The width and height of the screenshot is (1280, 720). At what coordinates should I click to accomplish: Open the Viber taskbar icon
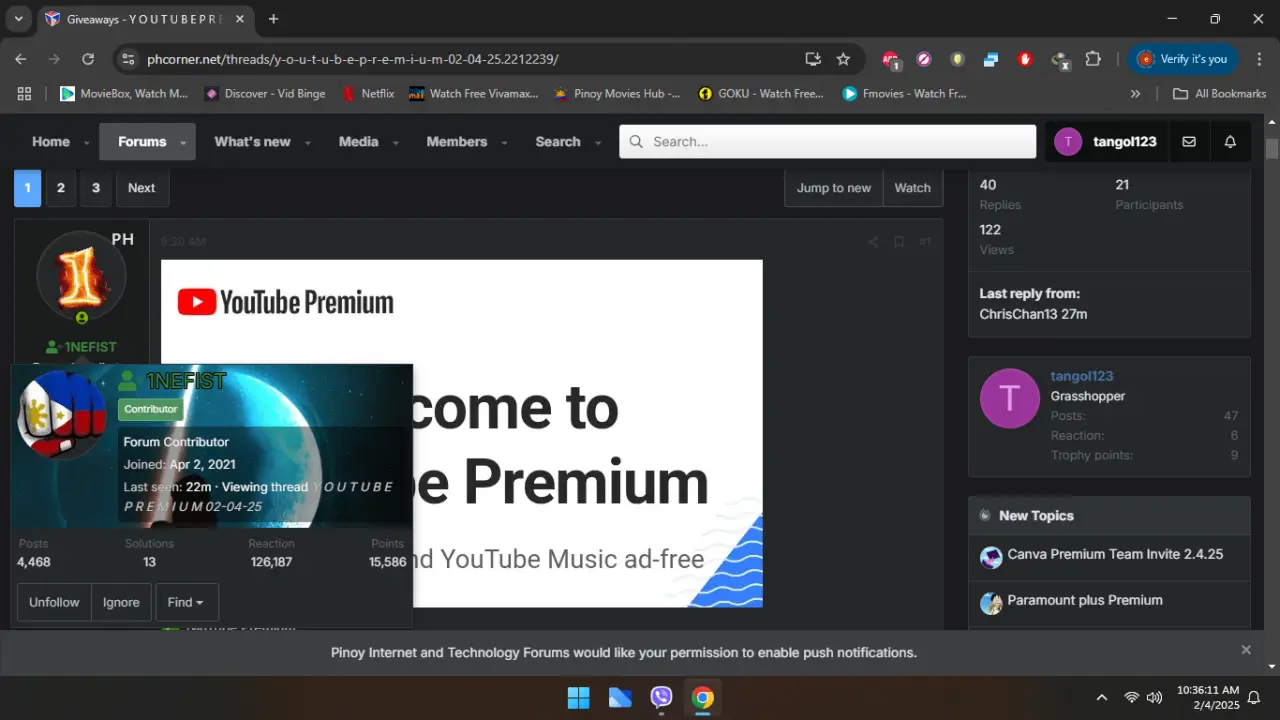661,697
